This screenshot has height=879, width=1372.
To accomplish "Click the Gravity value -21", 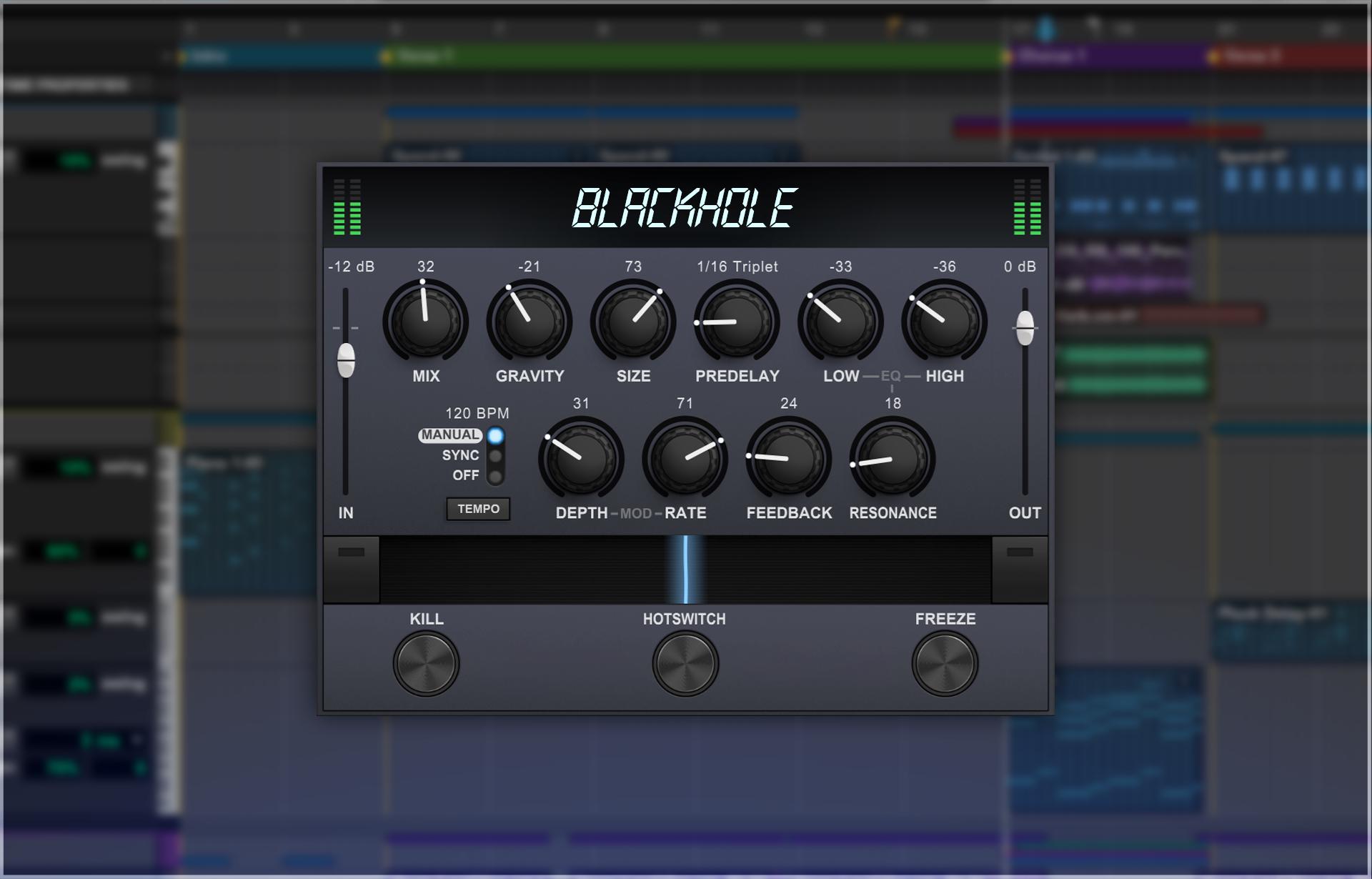I will click(530, 267).
